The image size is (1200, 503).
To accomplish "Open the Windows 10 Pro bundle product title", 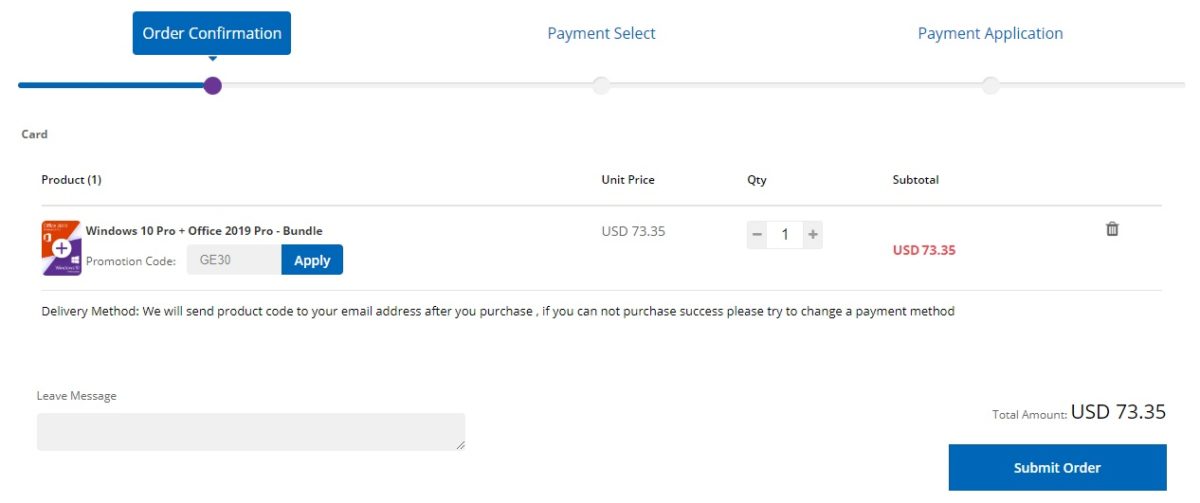I will [204, 231].
